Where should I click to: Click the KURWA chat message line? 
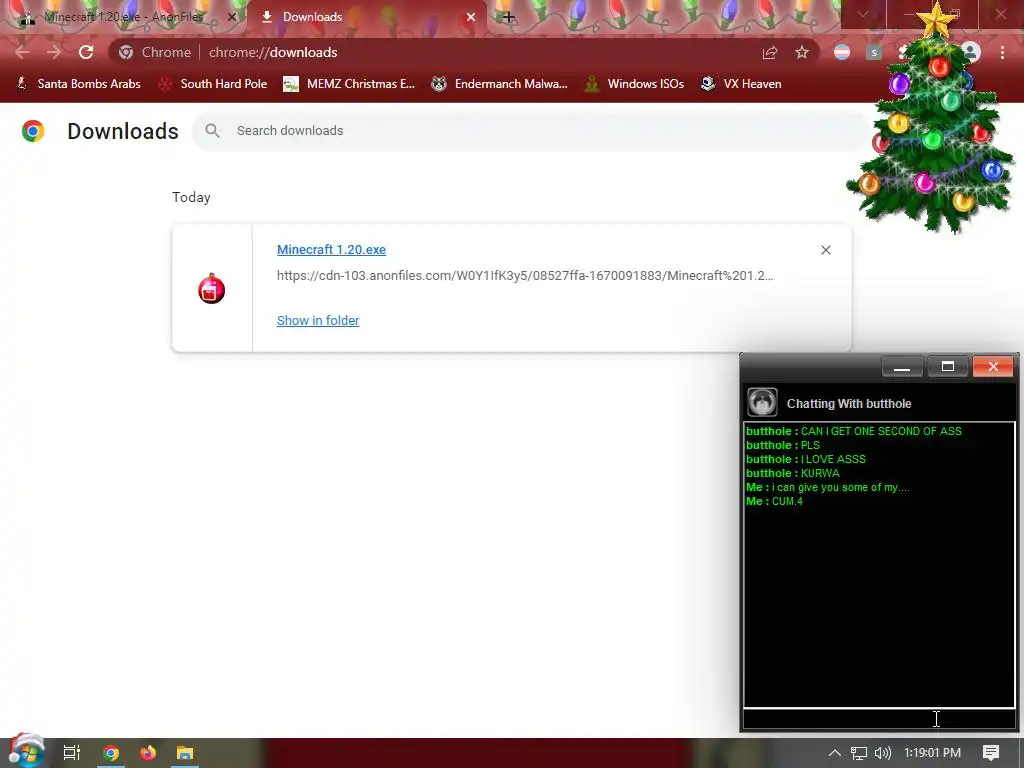coord(793,473)
